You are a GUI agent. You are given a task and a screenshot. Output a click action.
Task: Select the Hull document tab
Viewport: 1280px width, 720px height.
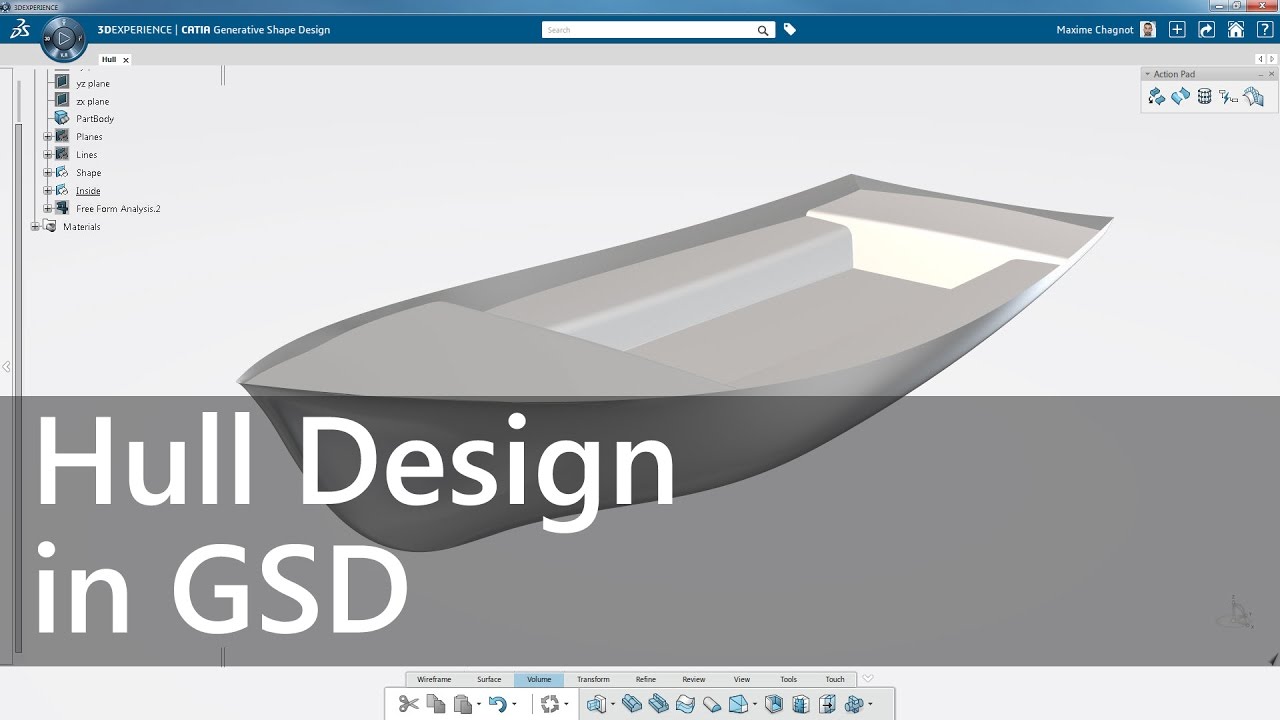click(x=109, y=60)
